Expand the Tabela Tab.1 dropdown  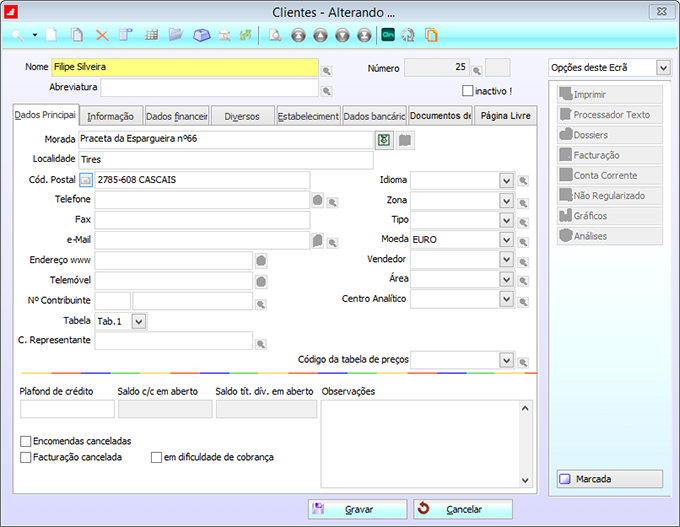pyautogui.click(x=139, y=321)
